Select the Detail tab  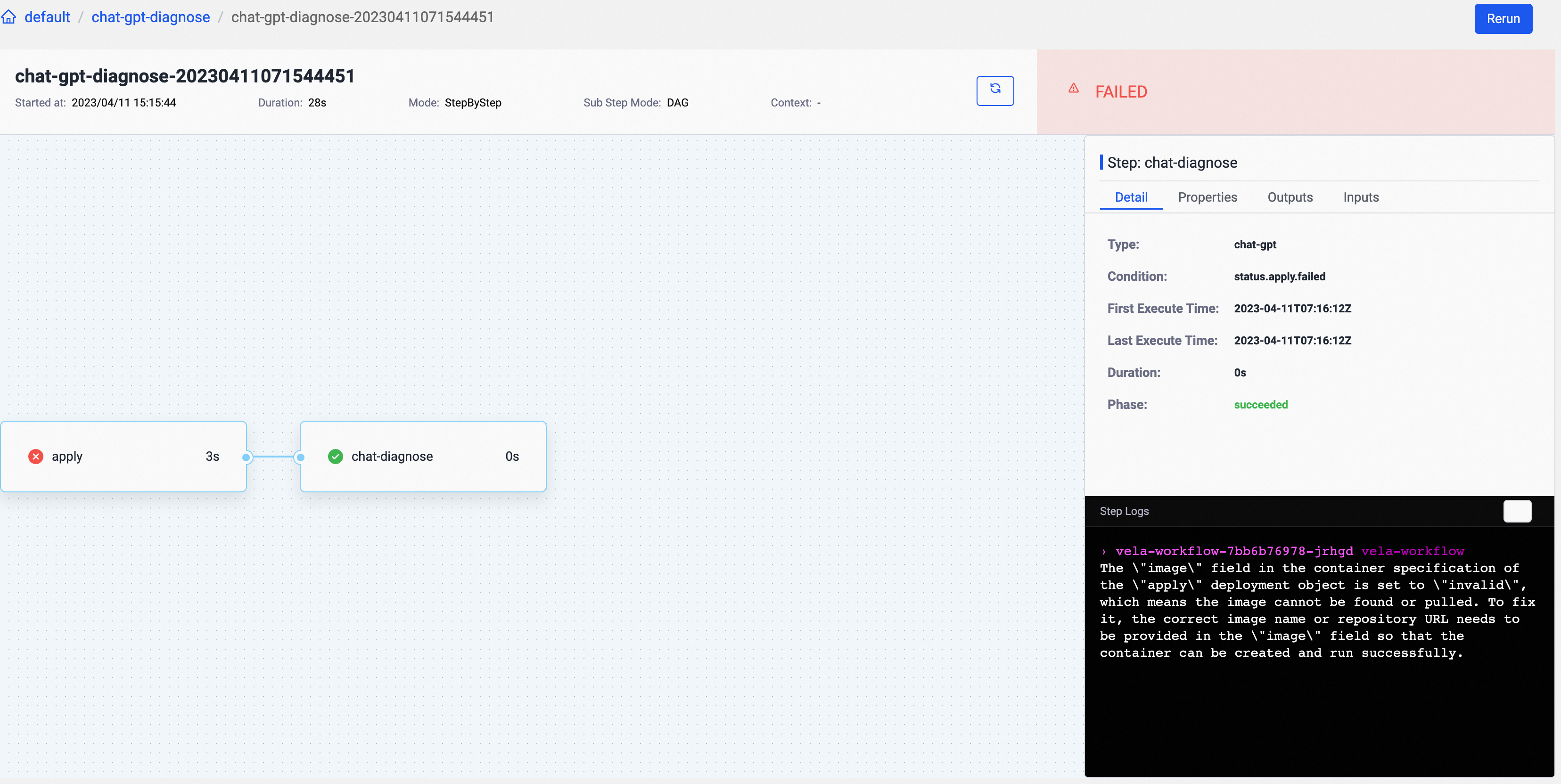(x=1131, y=197)
